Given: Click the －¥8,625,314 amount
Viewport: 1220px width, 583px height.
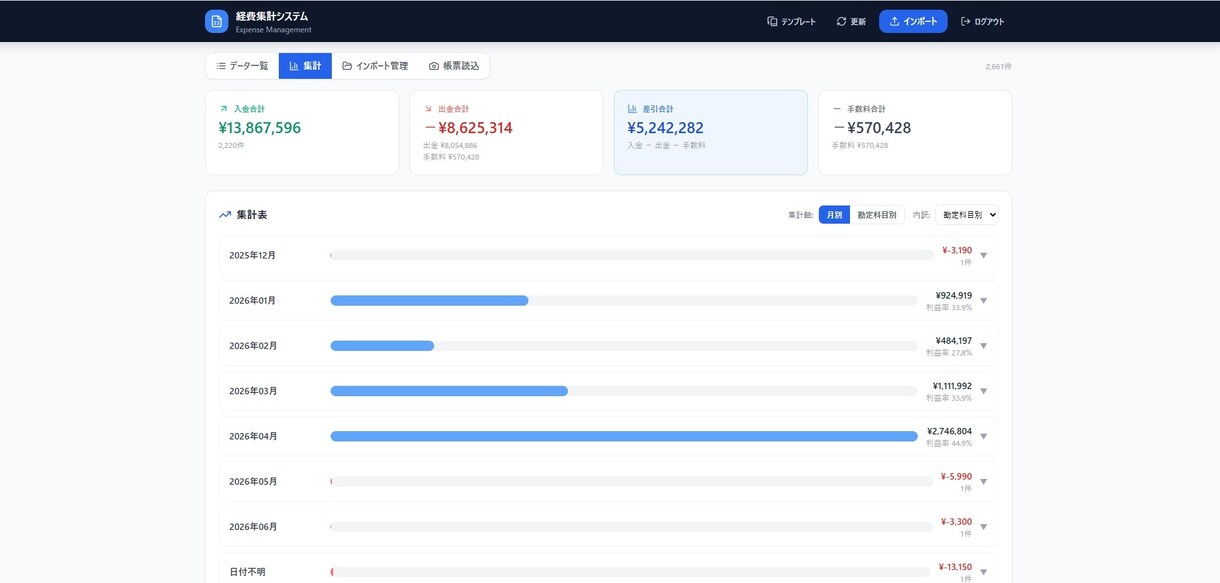Looking at the screenshot, I should [x=468, y=128].
